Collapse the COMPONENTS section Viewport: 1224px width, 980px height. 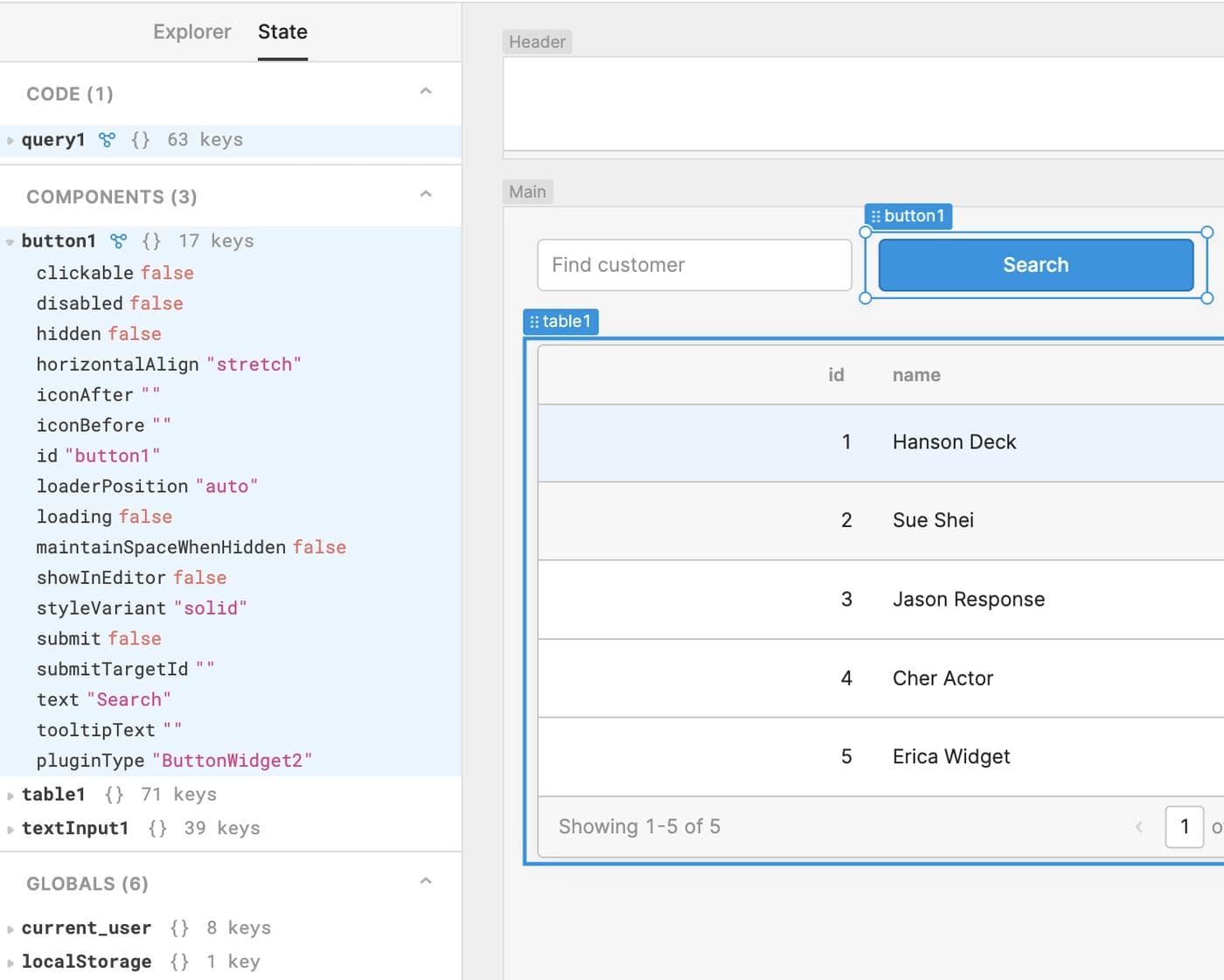coord(426,193)
